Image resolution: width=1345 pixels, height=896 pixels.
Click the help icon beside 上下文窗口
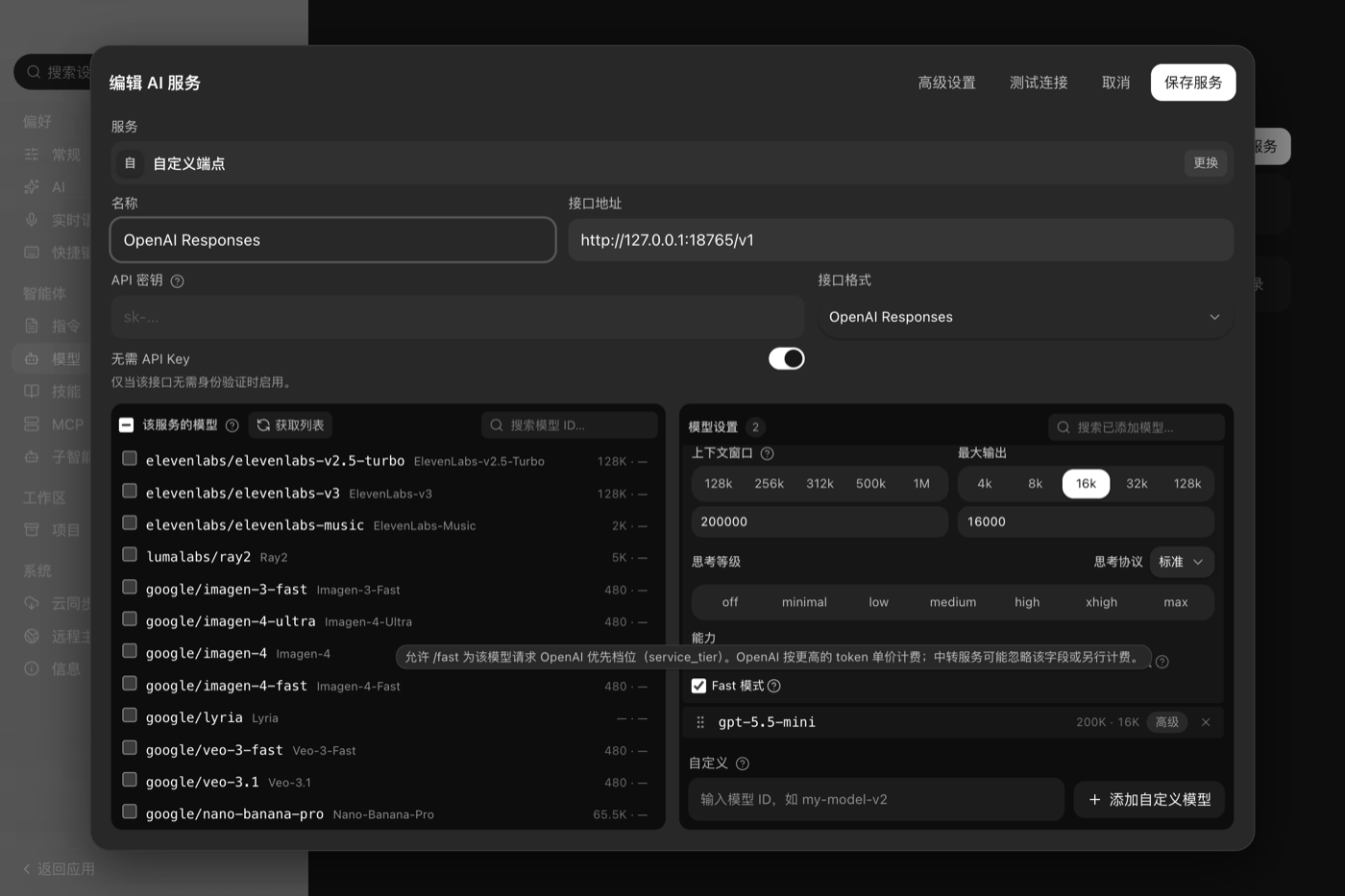point(767,453)
